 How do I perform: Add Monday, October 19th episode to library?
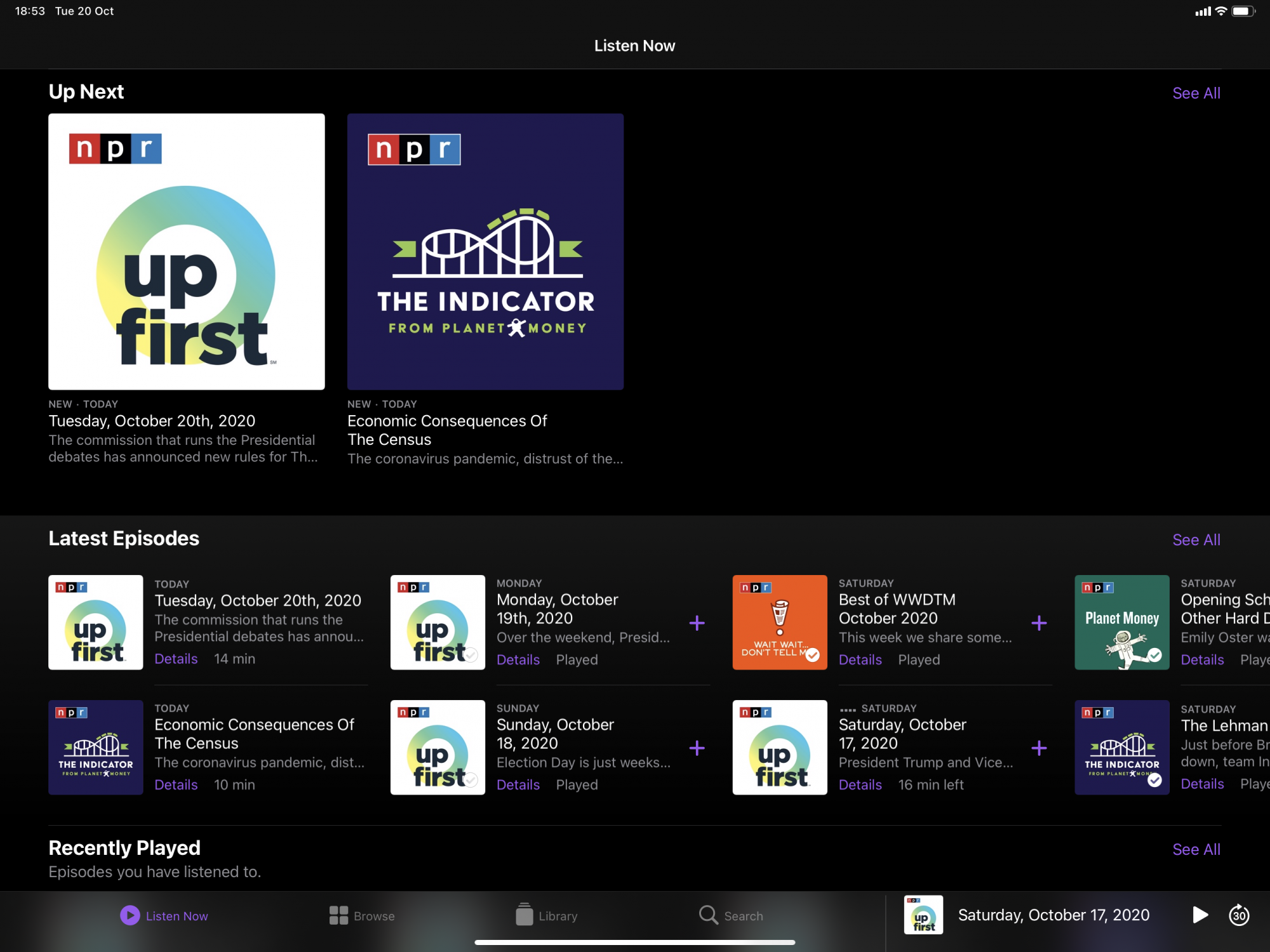coord(697,623)
